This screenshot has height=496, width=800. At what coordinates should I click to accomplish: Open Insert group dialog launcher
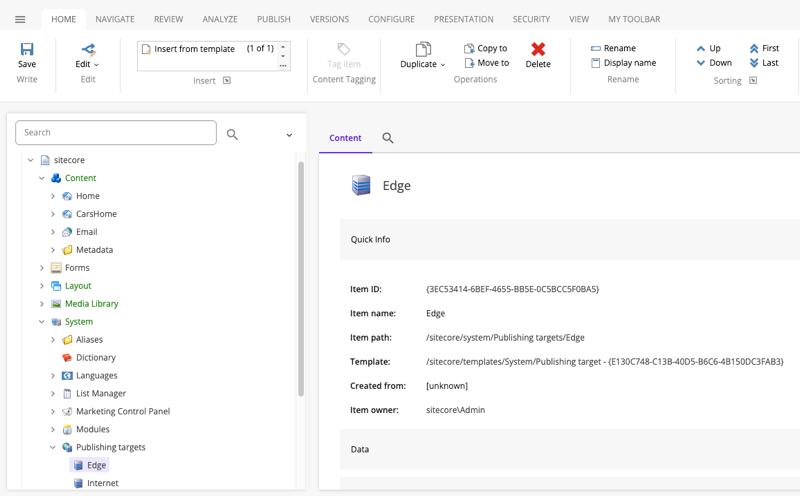tap(227, 81)
